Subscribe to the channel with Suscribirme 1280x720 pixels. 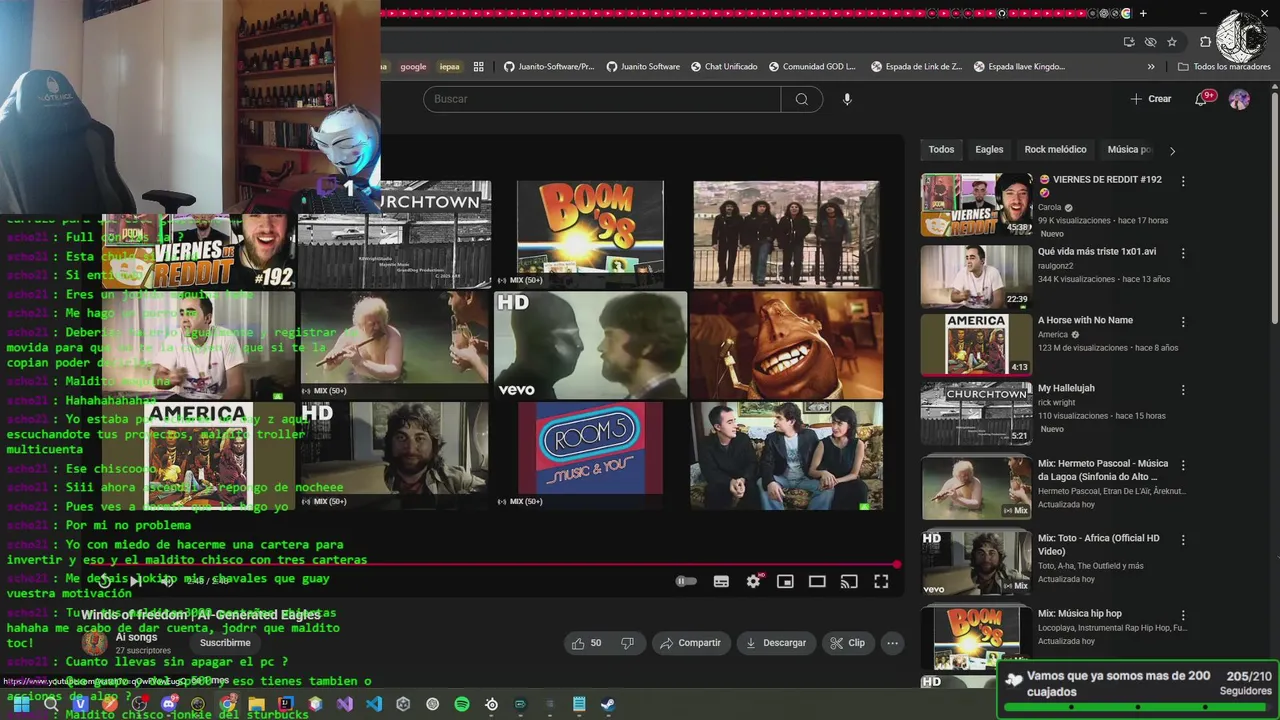225,643
